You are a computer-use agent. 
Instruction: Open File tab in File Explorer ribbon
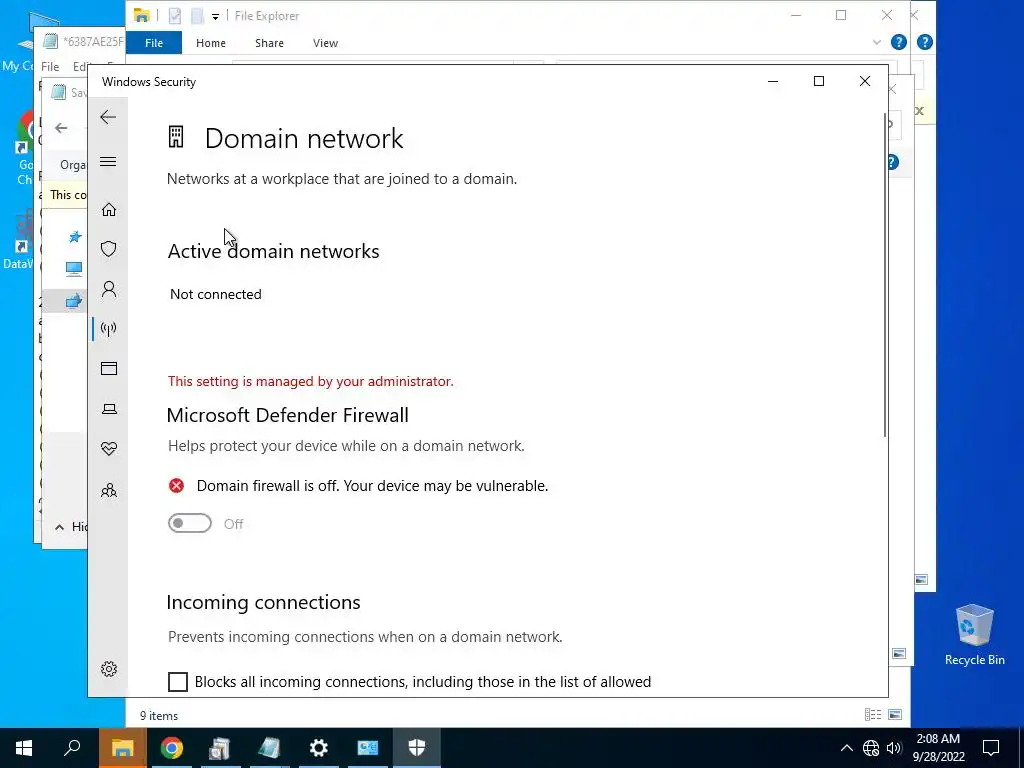[x=154, y=43]
